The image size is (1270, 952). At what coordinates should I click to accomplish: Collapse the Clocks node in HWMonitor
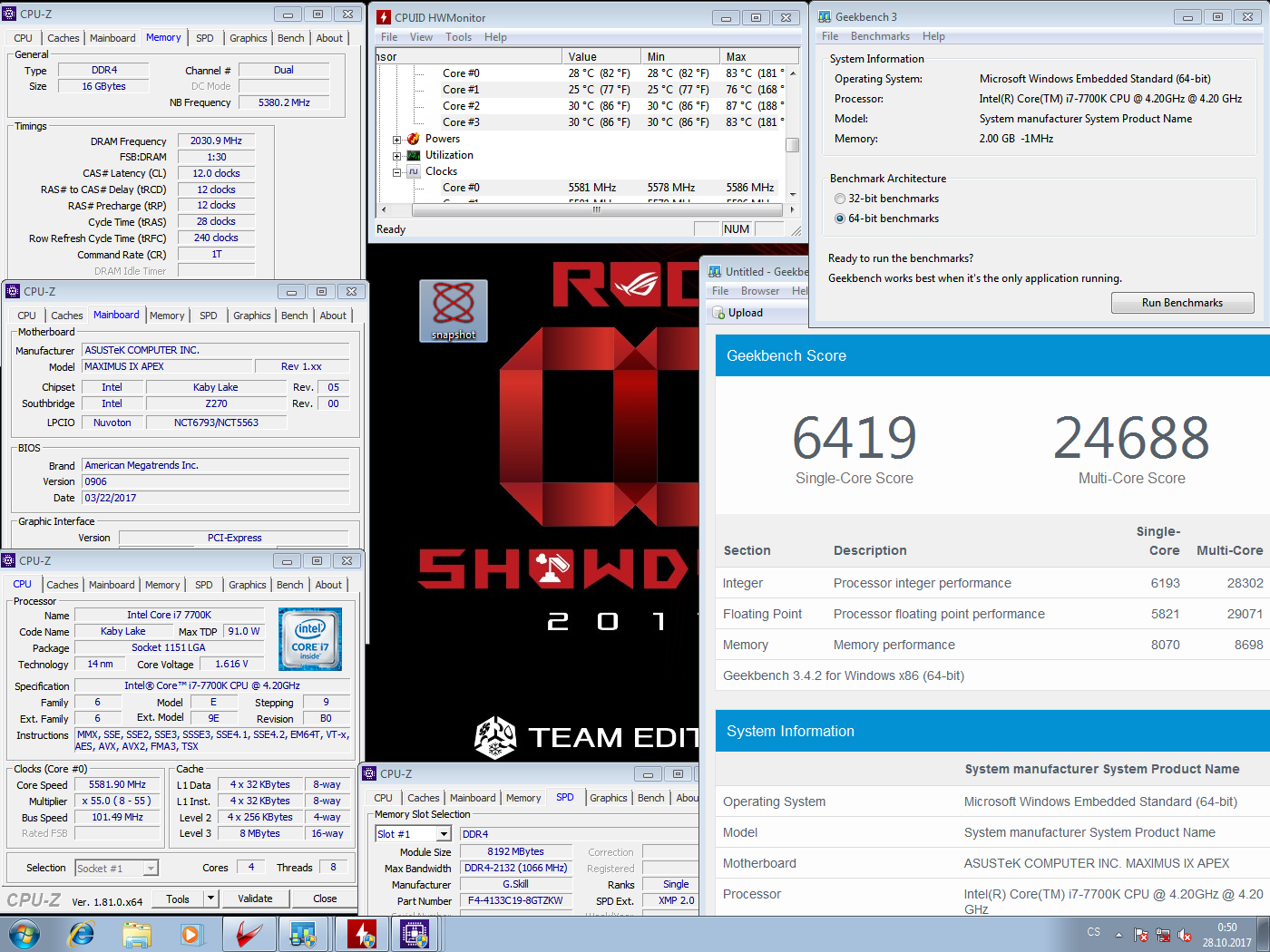[x=397, y=172]
